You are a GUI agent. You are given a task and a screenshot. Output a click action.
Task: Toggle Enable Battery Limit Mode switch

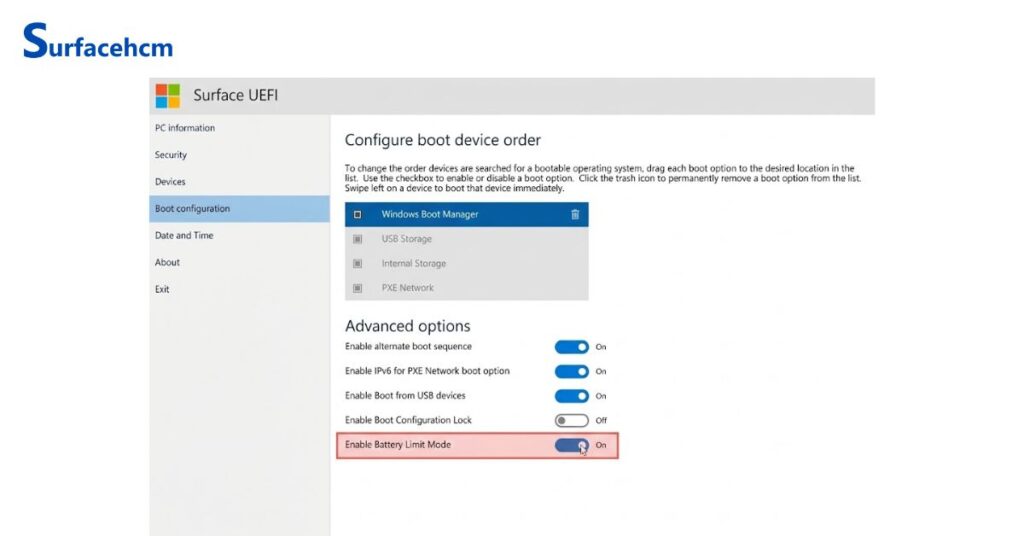point(571,445)
